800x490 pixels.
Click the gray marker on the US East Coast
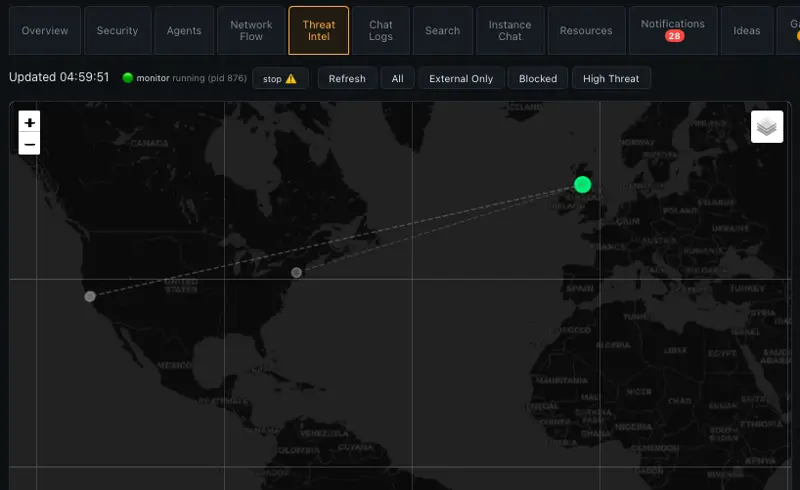tap(296, 273)
